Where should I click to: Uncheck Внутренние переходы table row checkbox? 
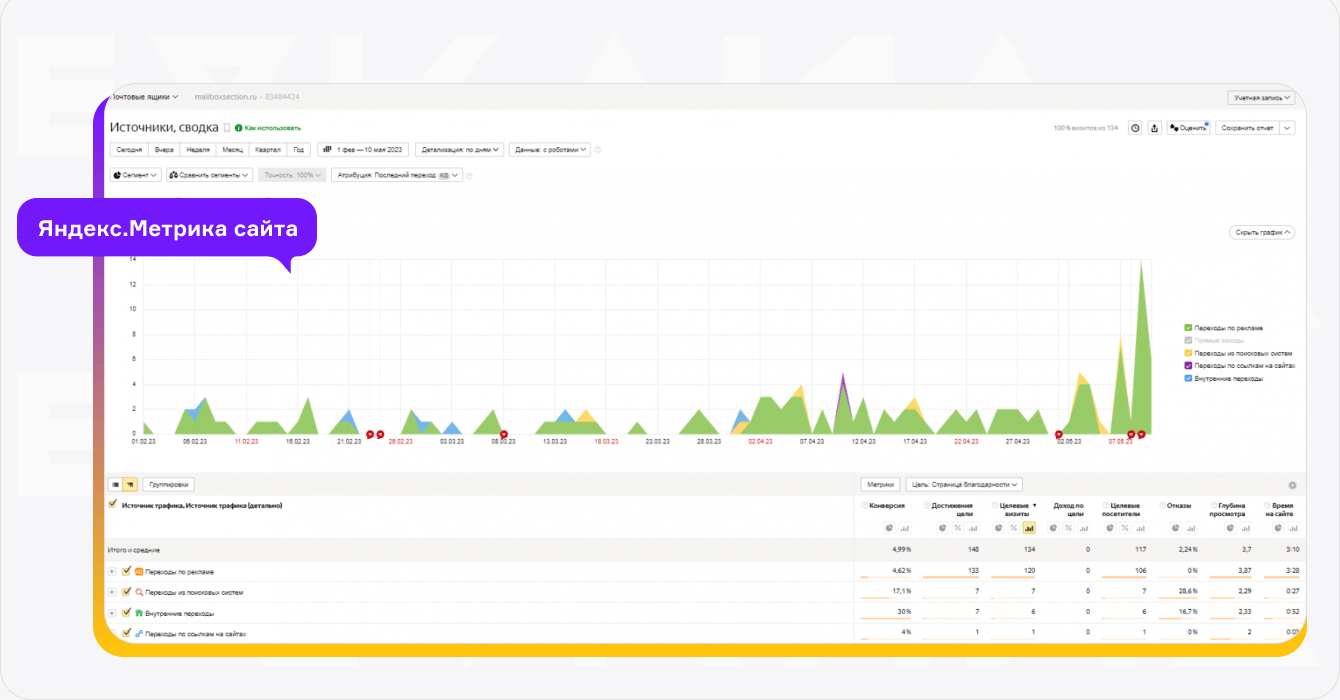click(126, 612)
